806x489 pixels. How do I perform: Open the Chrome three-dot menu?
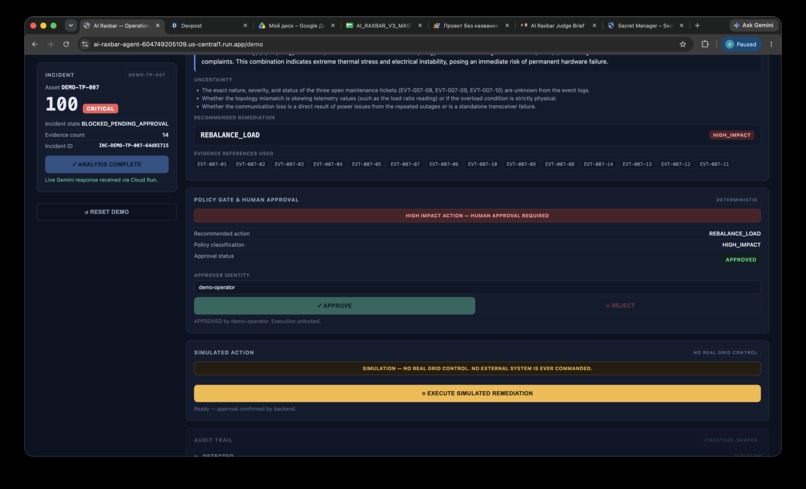pos(771,44)
